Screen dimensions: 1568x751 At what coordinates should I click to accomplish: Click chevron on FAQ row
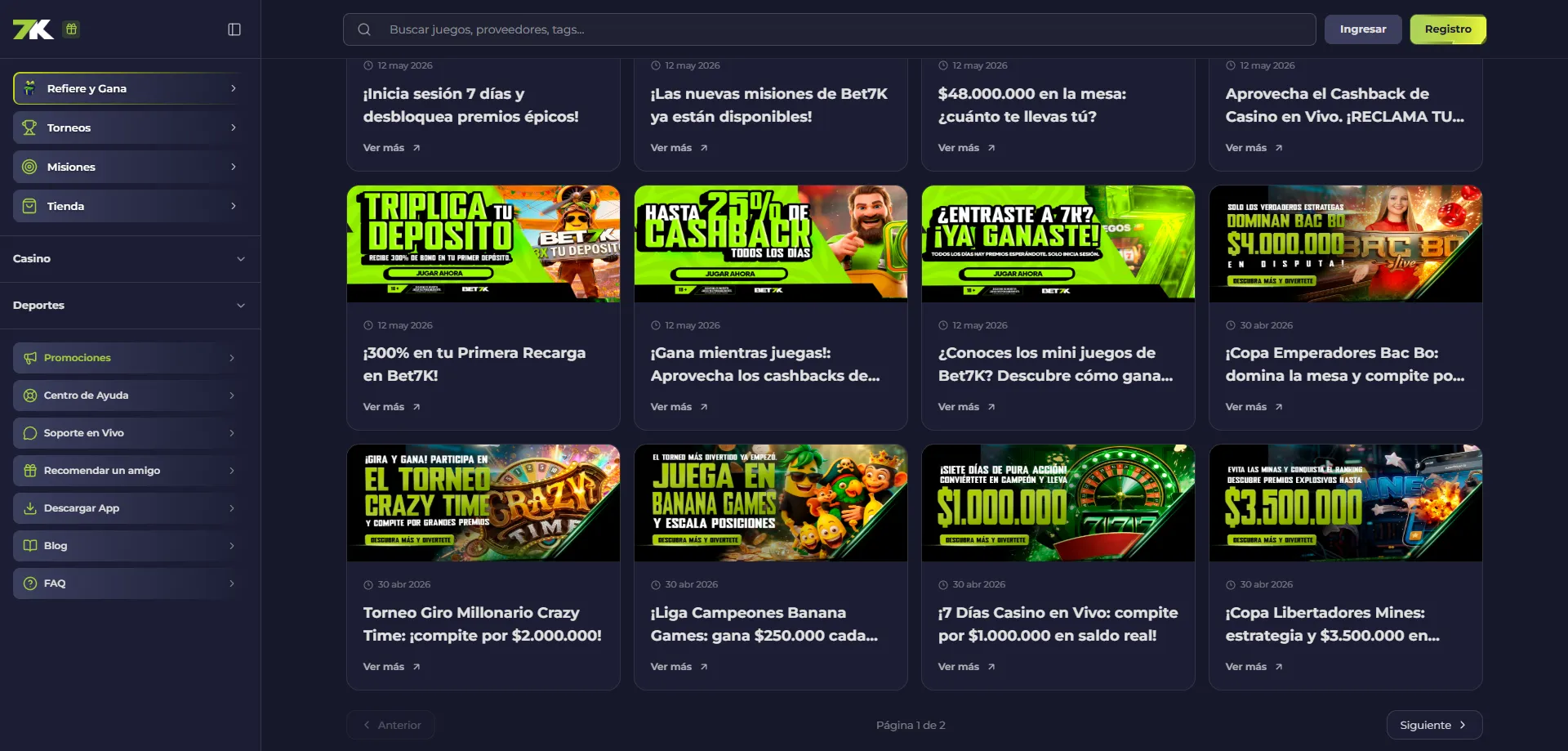click(232, 583)
